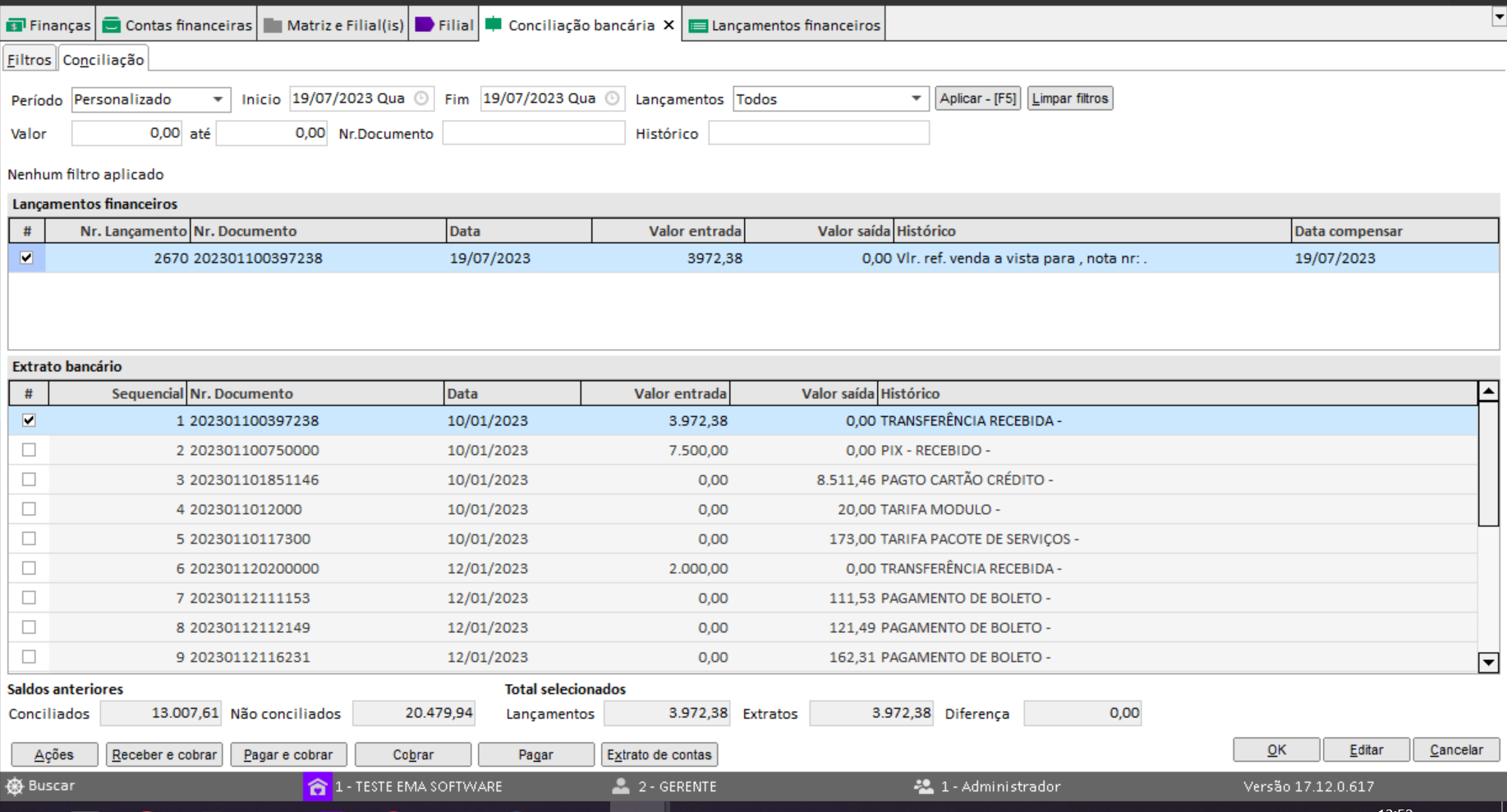Select the Conciliação sub-tab
The width and height of the screenshot is (1507, 812).
tap(103, 60)
